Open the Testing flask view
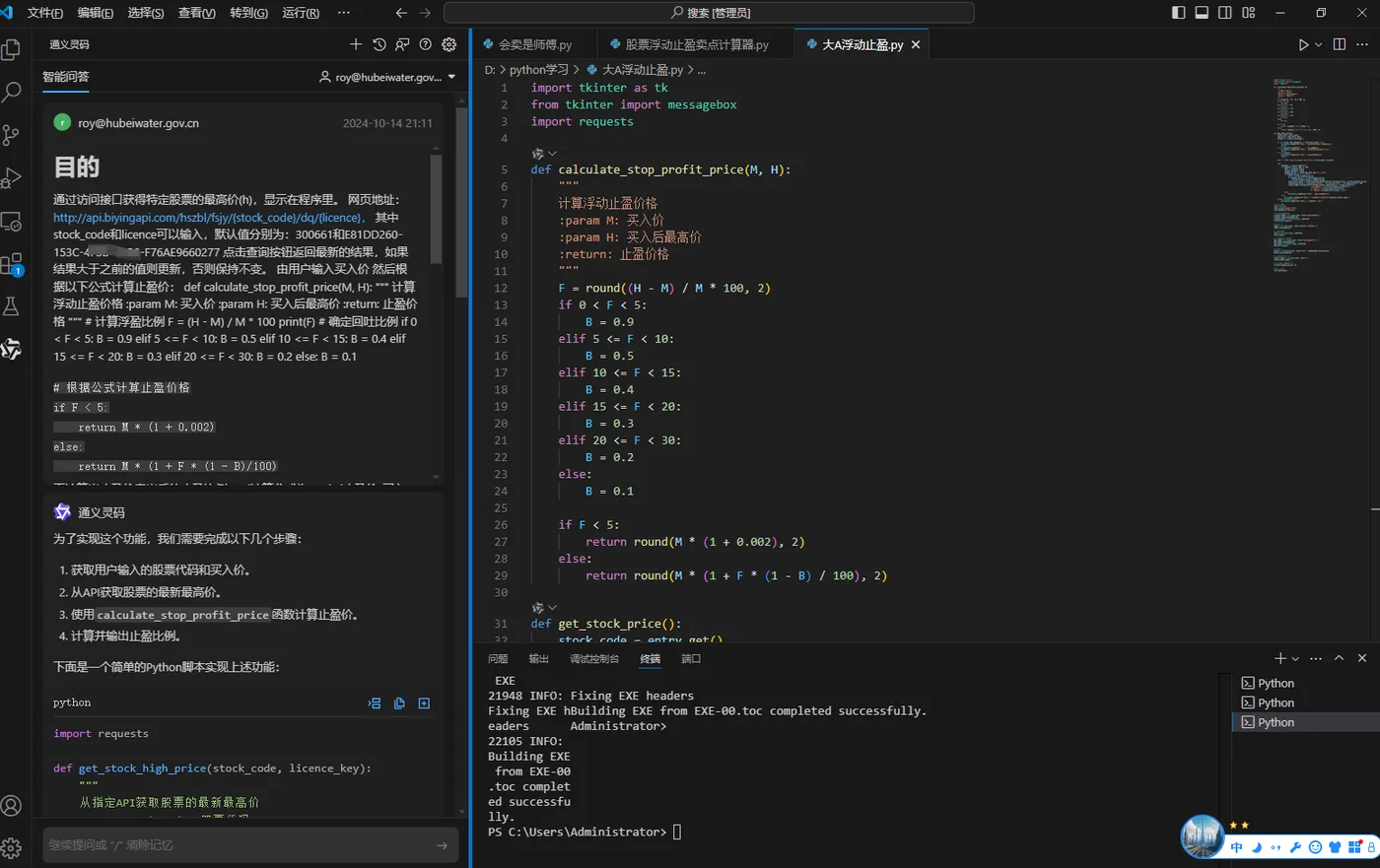 pos(12,306)
